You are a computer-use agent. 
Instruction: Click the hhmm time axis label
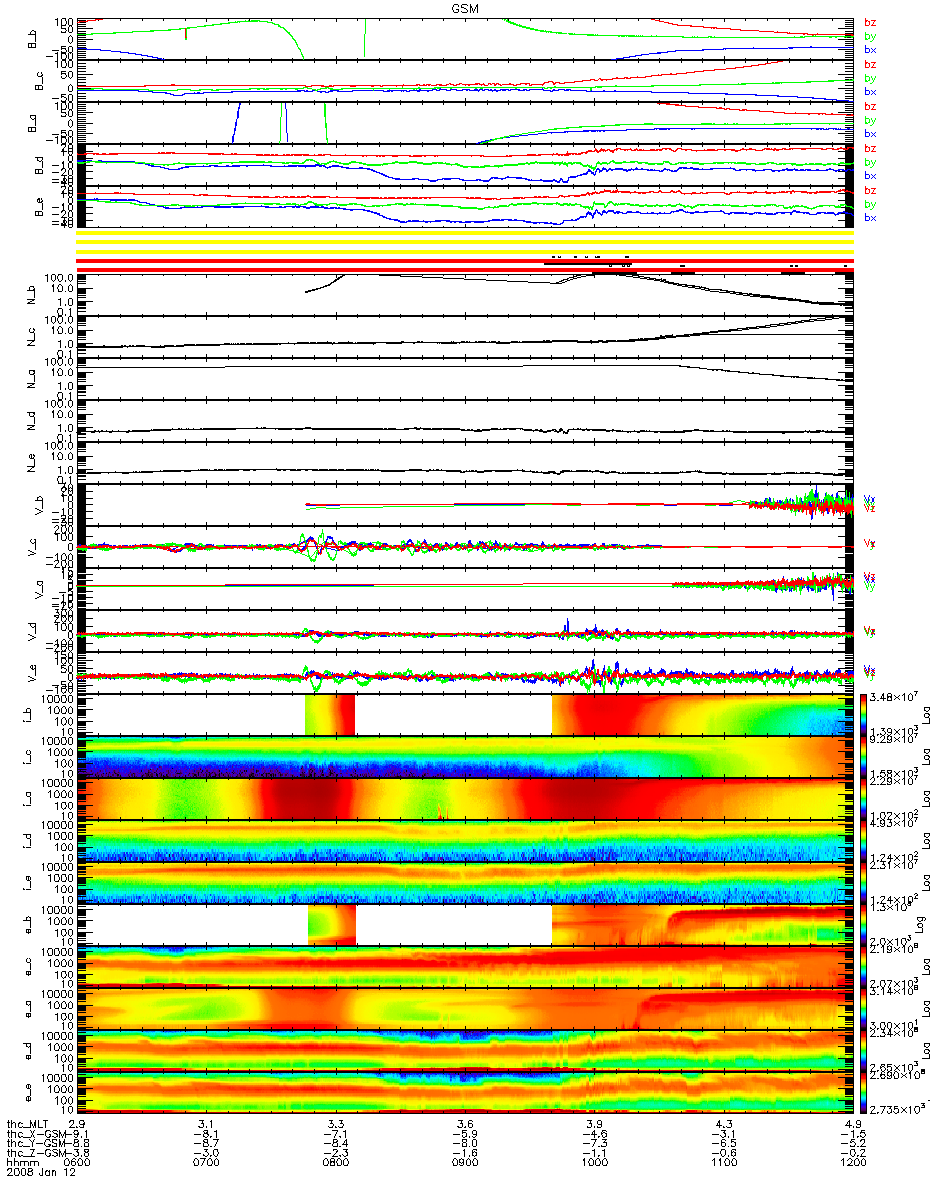tap(21, 1165)
